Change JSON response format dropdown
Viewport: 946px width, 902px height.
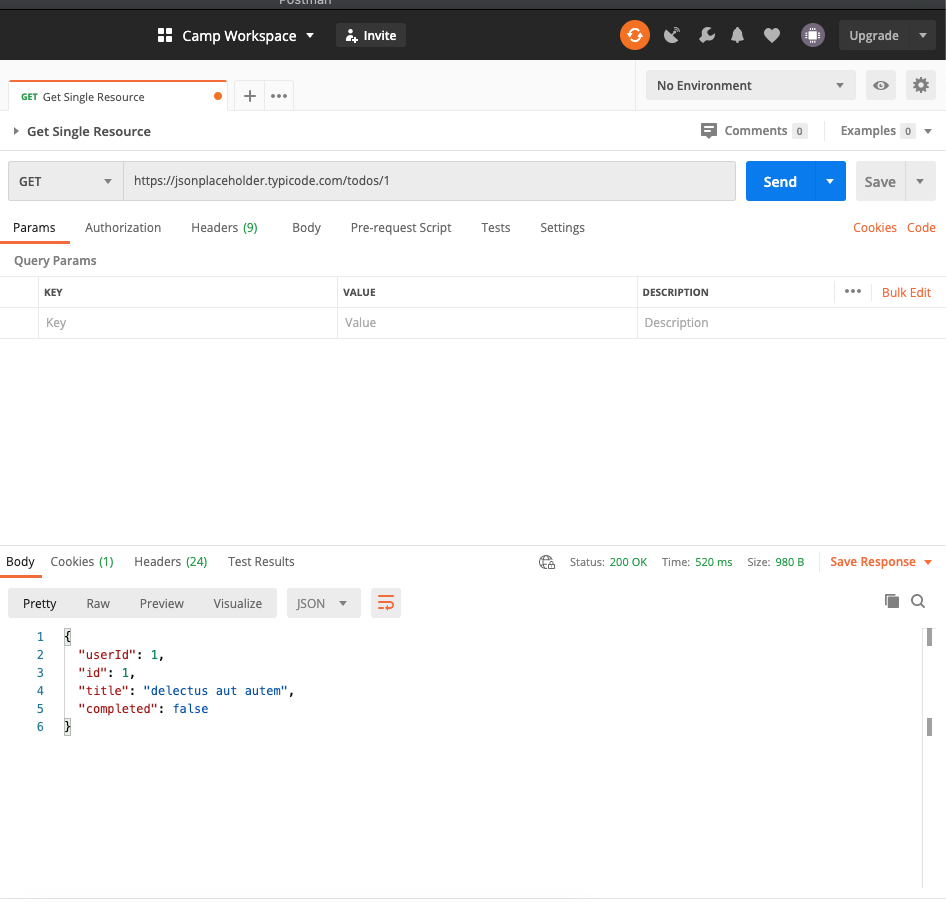[x=323, y=603]
